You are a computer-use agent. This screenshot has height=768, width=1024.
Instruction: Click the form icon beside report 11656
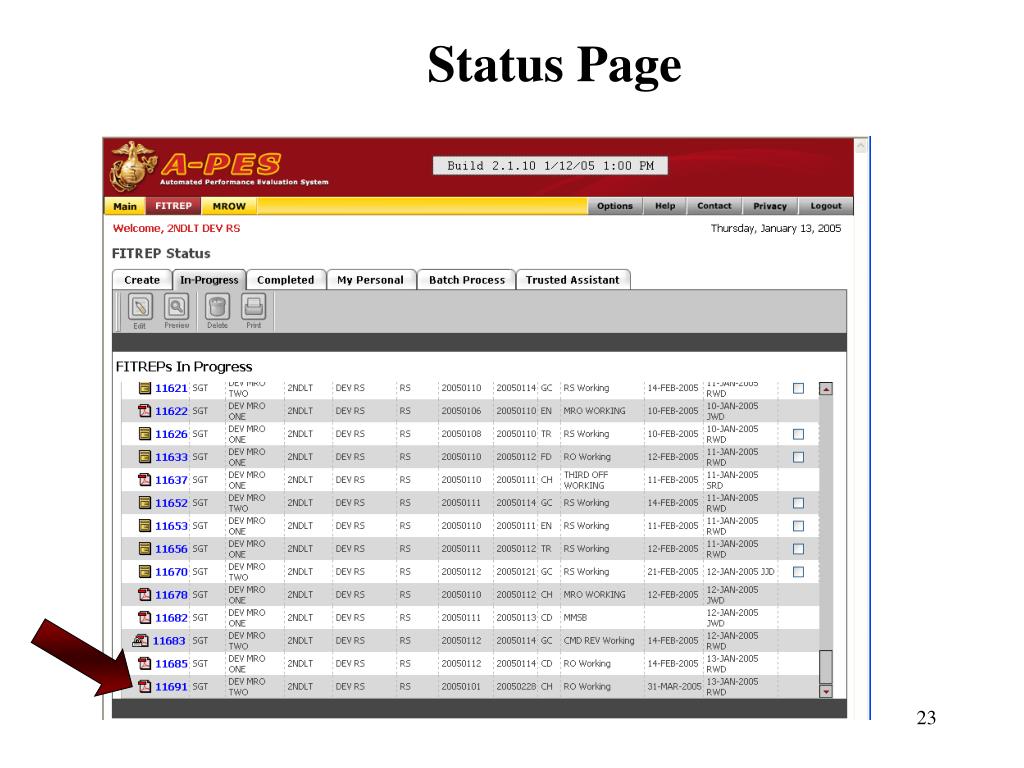coord(145,549)
